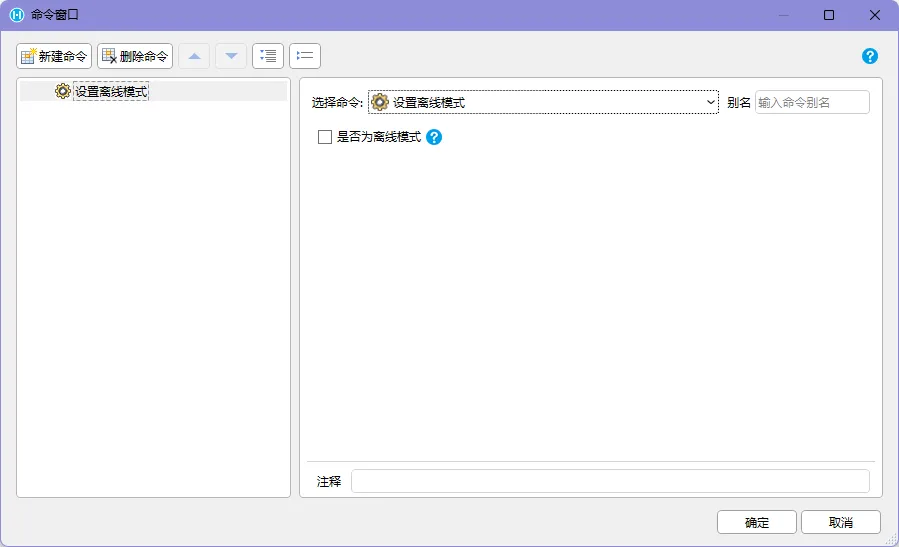Click the 注释 comment input field

tap(610, 481)
